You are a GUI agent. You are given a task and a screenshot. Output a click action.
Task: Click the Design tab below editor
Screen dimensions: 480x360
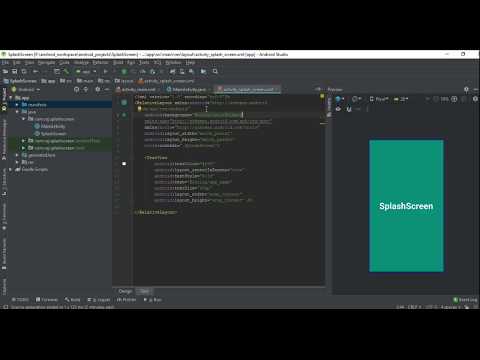[x=125, y=291]
